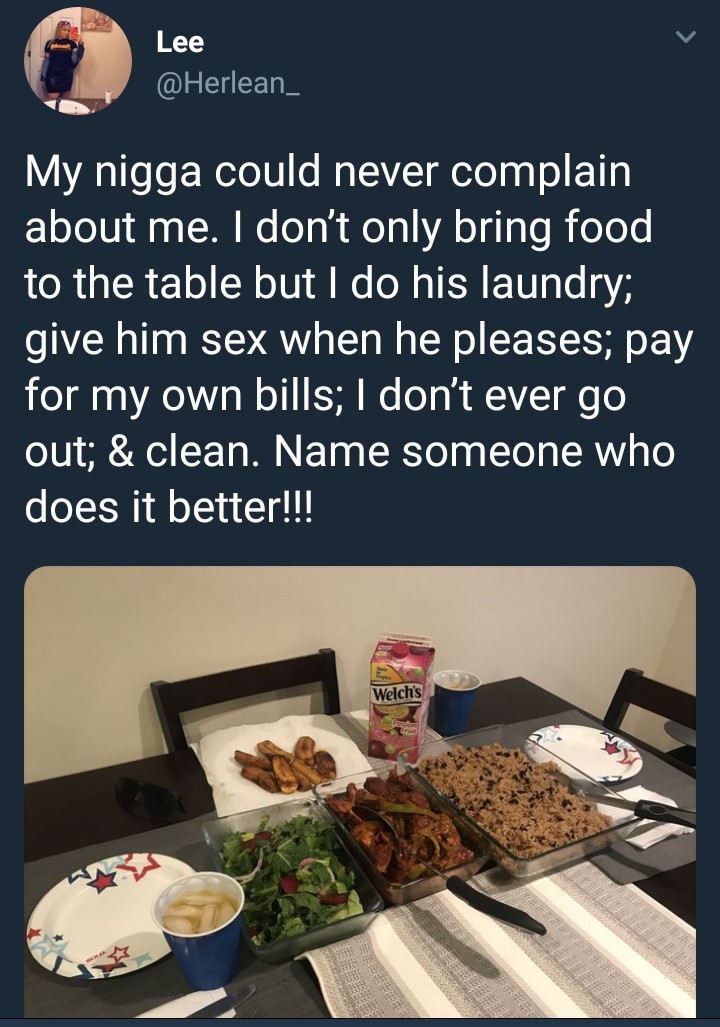
Task: Click the black serving spoon handle
Action: point(495,905)
